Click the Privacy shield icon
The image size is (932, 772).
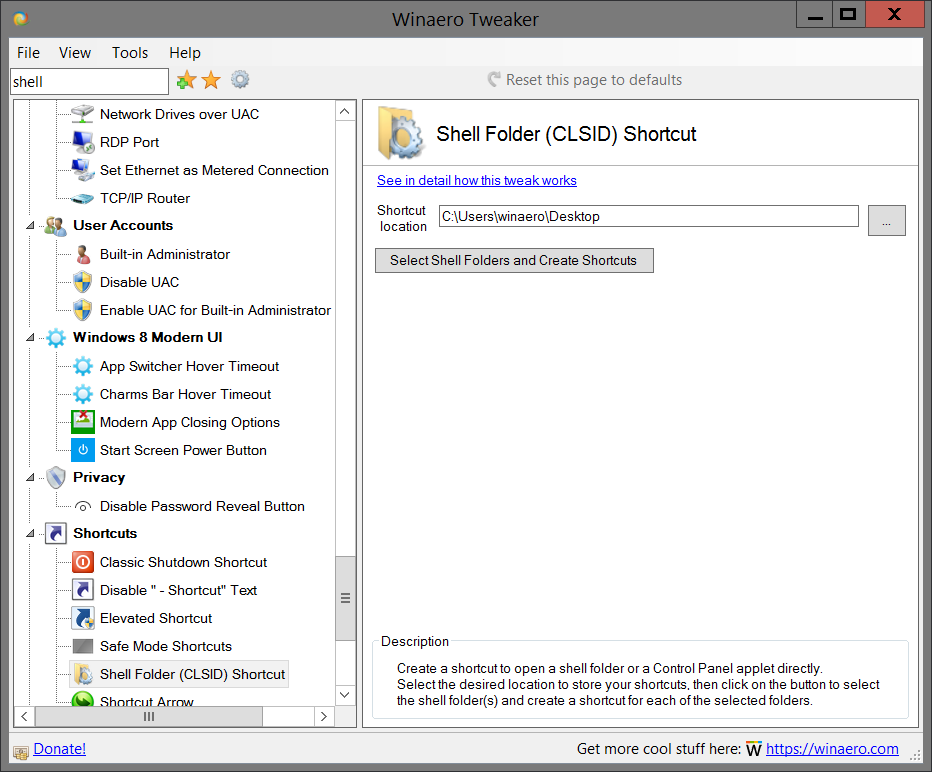pos(56,477)
